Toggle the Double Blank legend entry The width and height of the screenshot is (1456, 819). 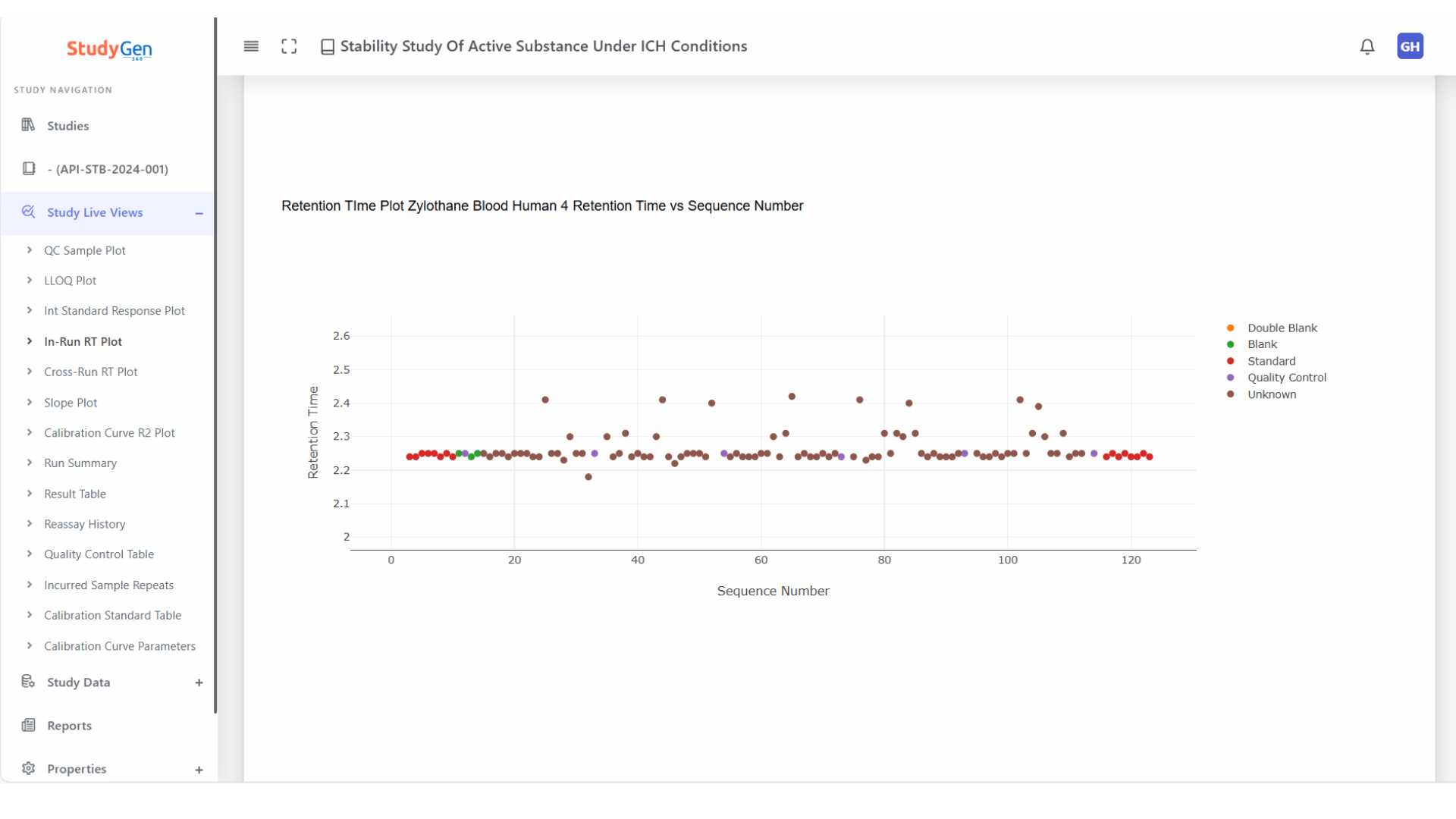(x=1282, y=328)
